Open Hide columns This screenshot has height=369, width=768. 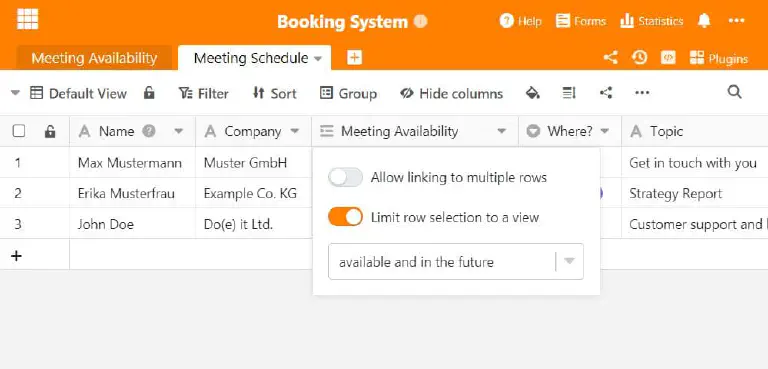pos(451,93)
